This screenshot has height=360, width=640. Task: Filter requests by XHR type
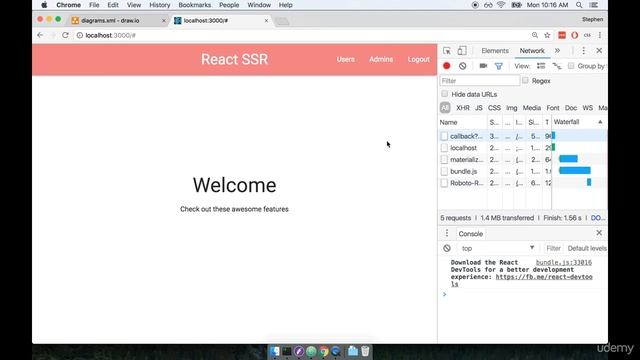pos(462,108)
